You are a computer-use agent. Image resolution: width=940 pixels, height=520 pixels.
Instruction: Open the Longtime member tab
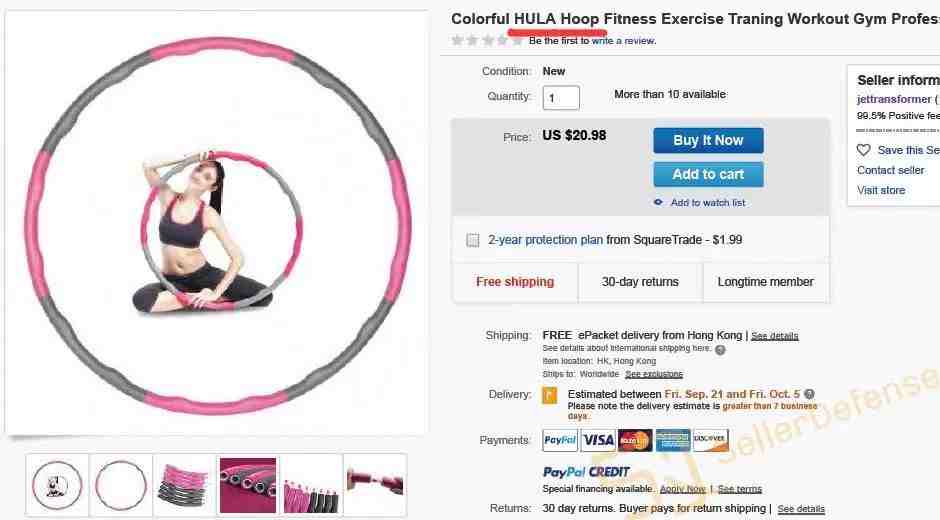pyautogui.click(x=766, y=282)
